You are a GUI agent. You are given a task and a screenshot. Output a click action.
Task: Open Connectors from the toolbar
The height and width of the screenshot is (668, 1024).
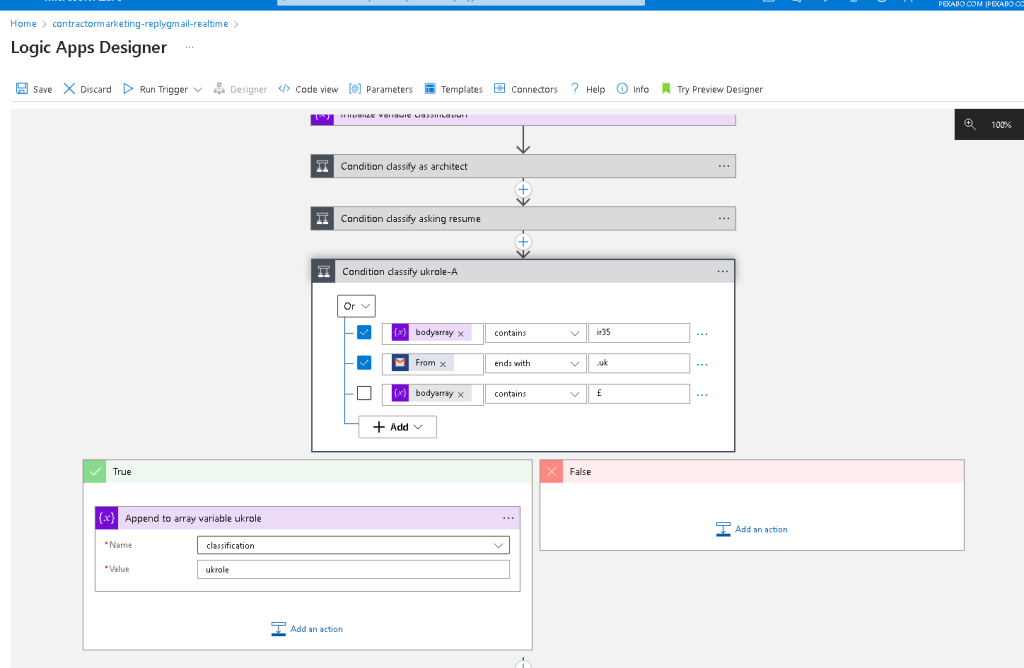coord(526,89)
